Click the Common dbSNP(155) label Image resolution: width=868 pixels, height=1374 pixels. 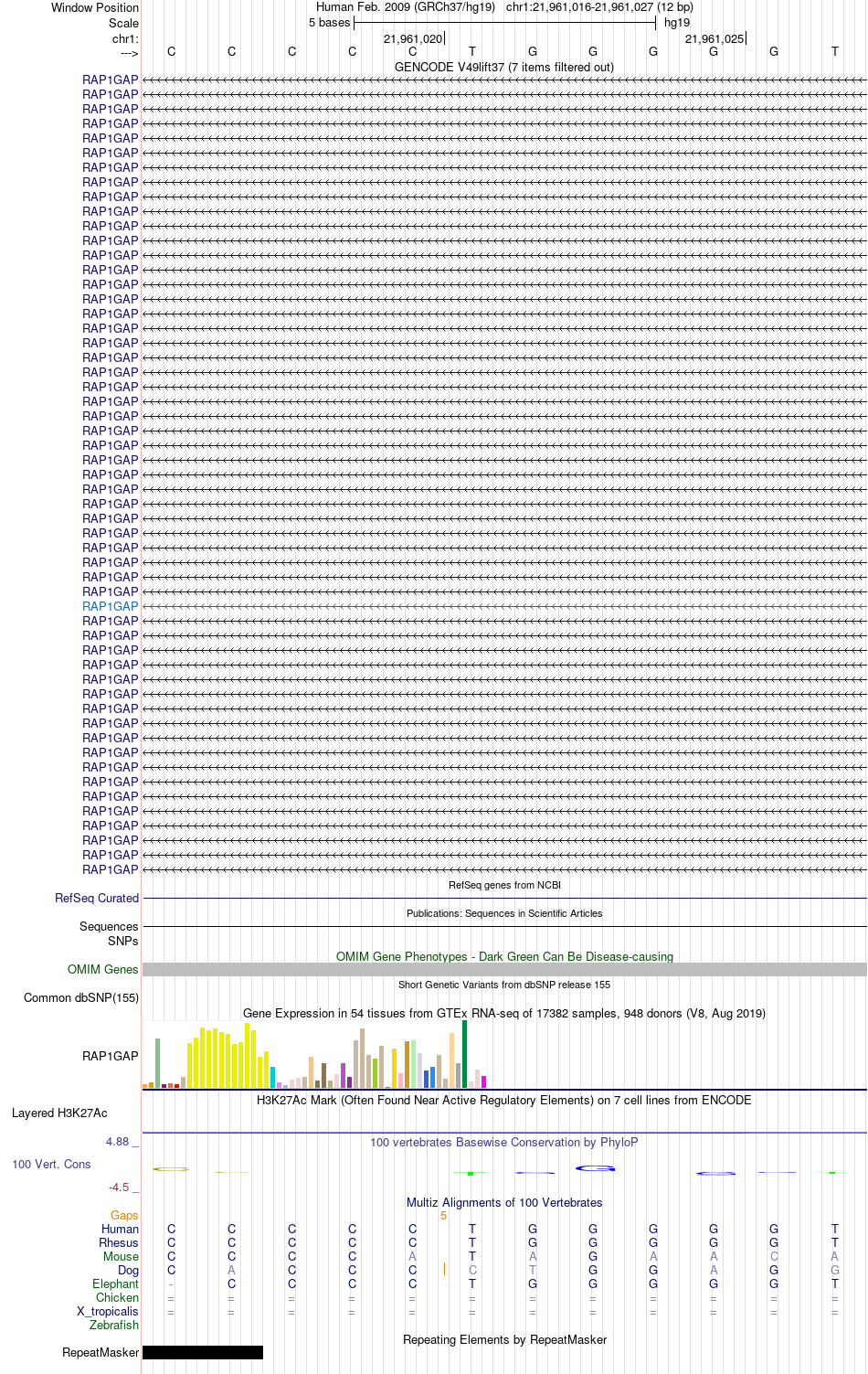coord(81,997)
